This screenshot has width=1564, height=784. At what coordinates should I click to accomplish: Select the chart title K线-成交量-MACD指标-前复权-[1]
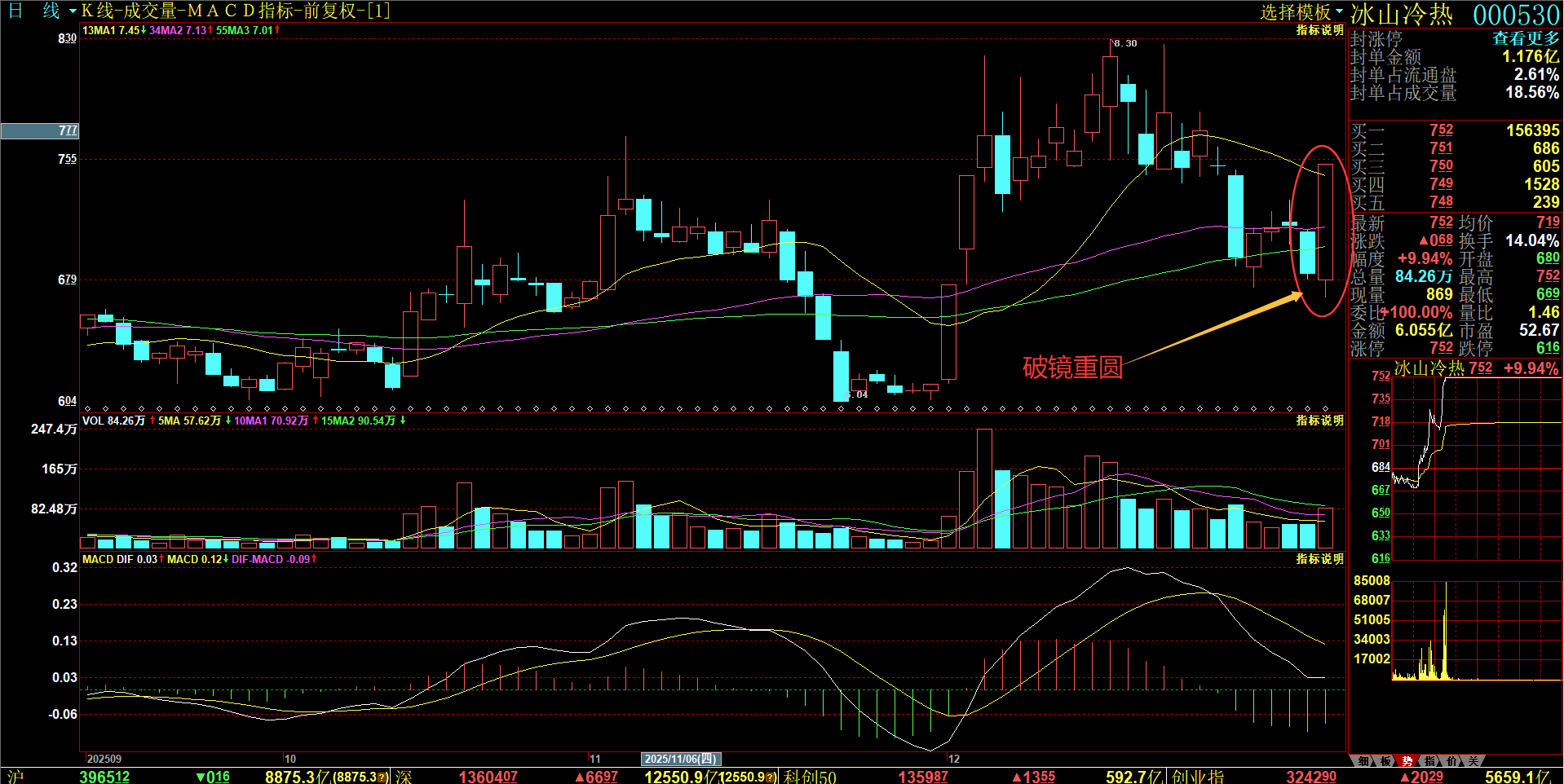[x=236, y=11]
